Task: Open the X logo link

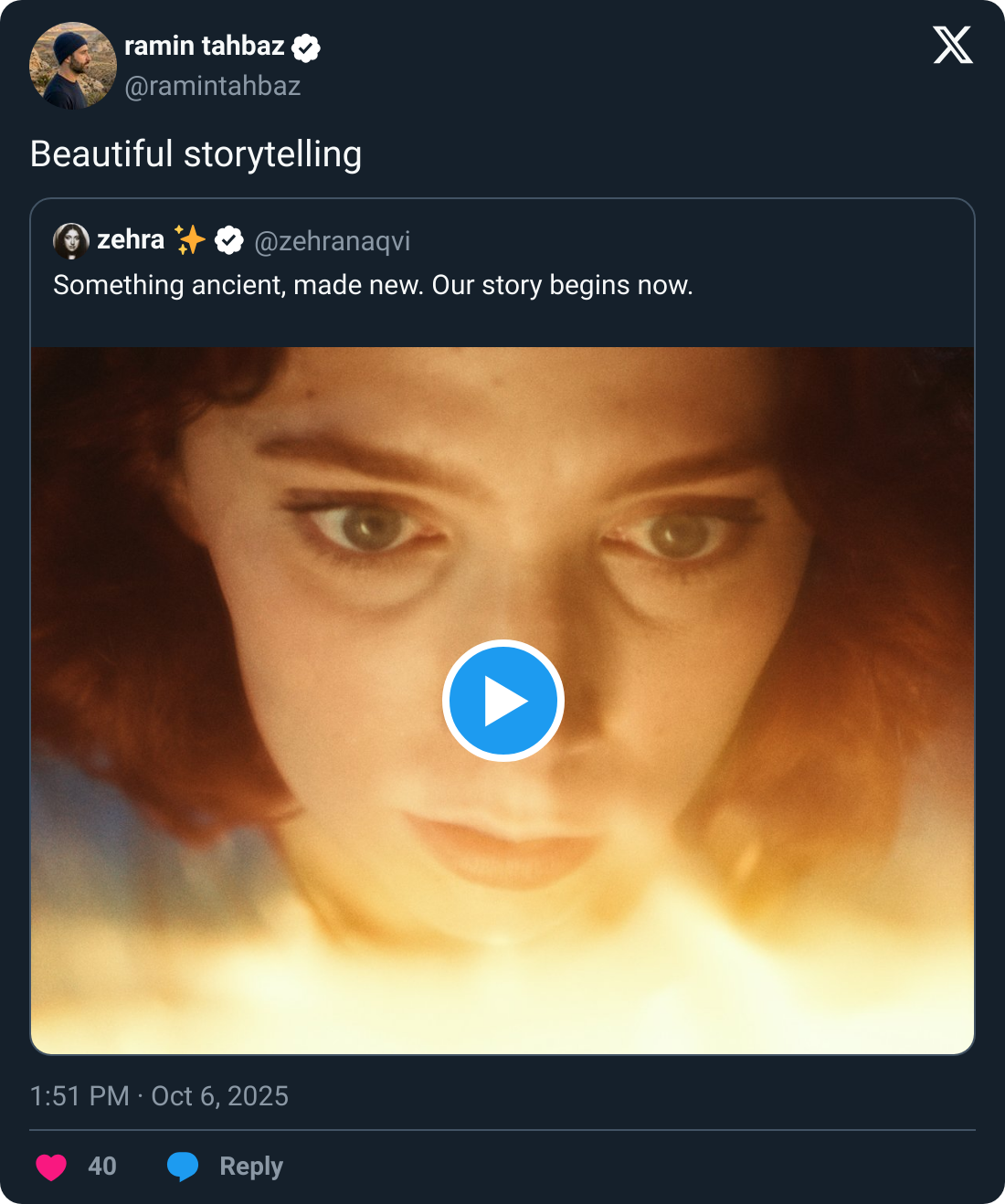Action: point(952,45)
